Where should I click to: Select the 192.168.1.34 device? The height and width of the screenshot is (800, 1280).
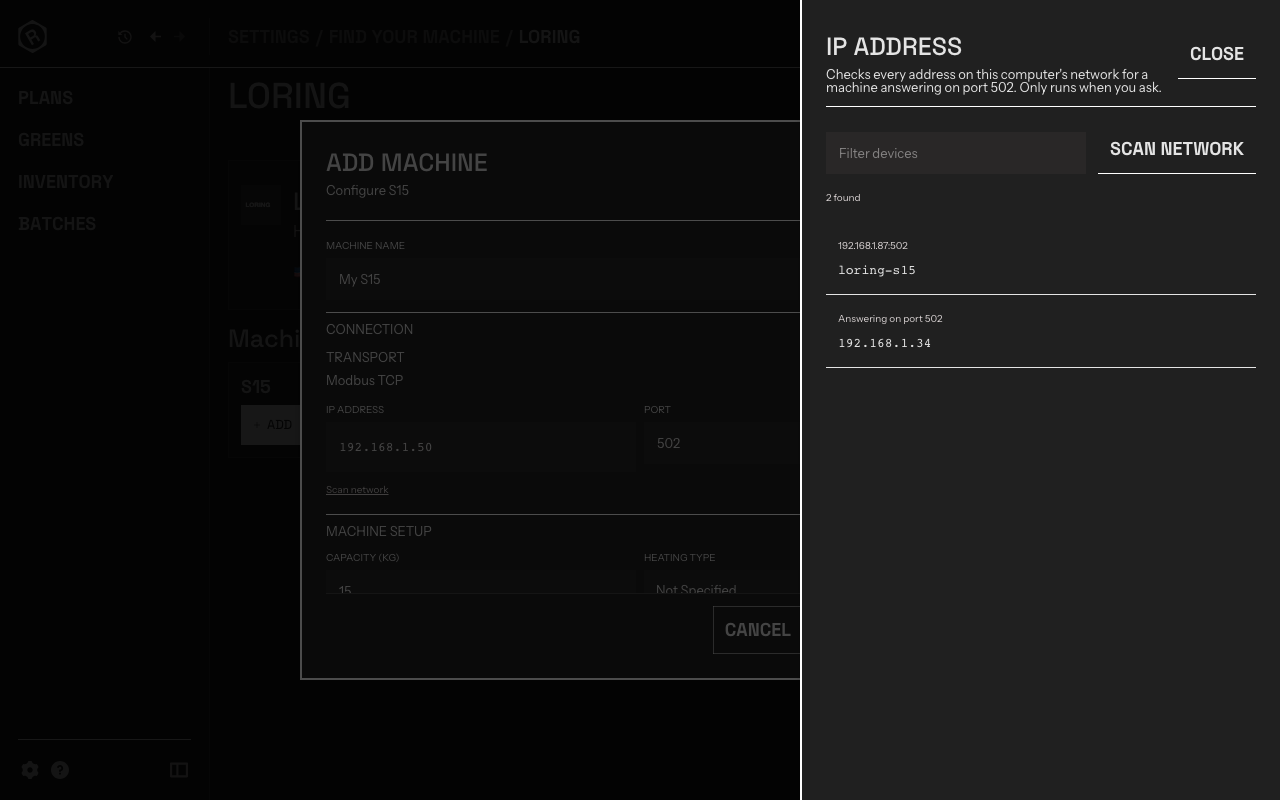[1041, 331]
